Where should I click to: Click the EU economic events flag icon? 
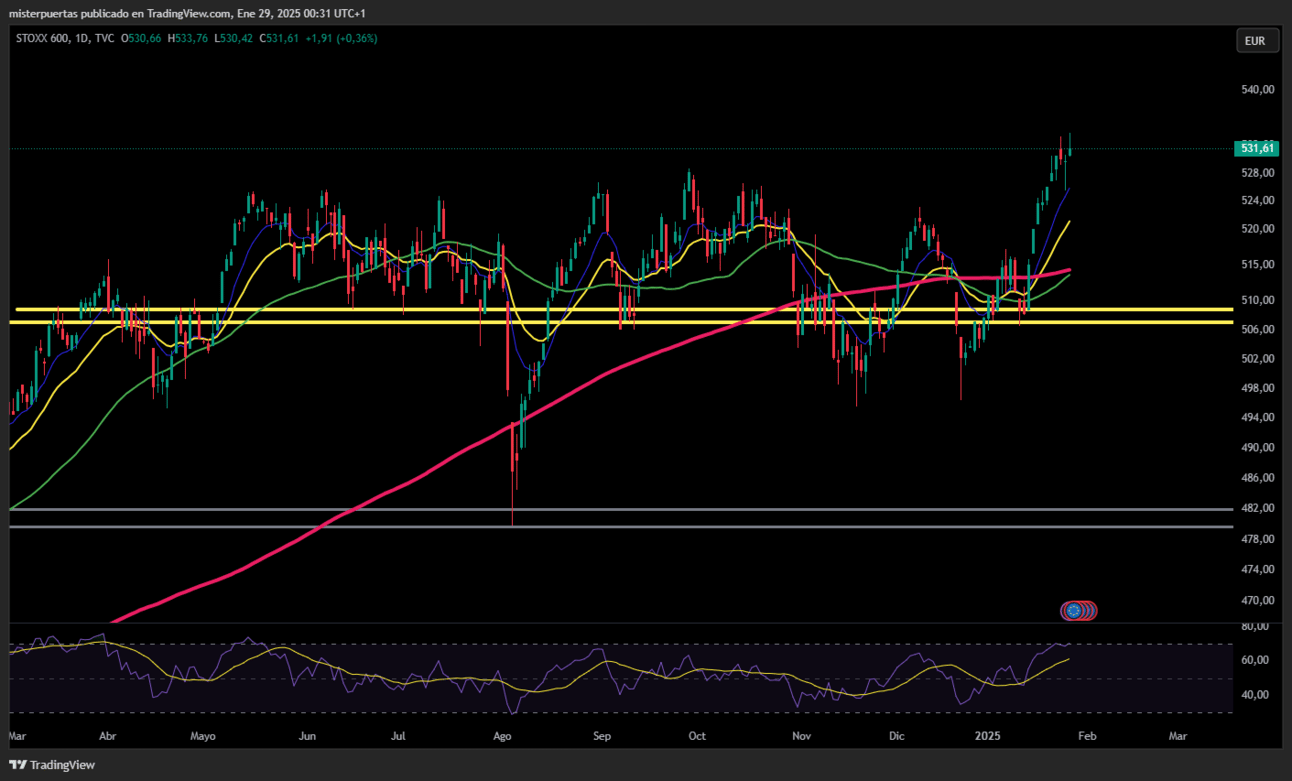(1074, 610)
